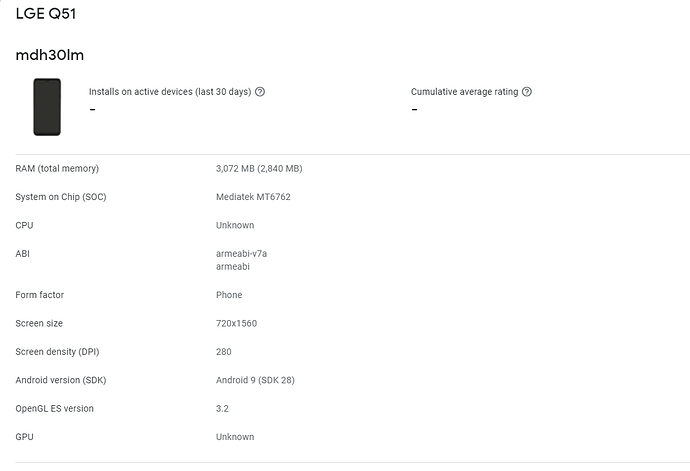690x471 pixels.
Task: Select the Mediatek MT6762 value
Action: [x=253, y=197]
